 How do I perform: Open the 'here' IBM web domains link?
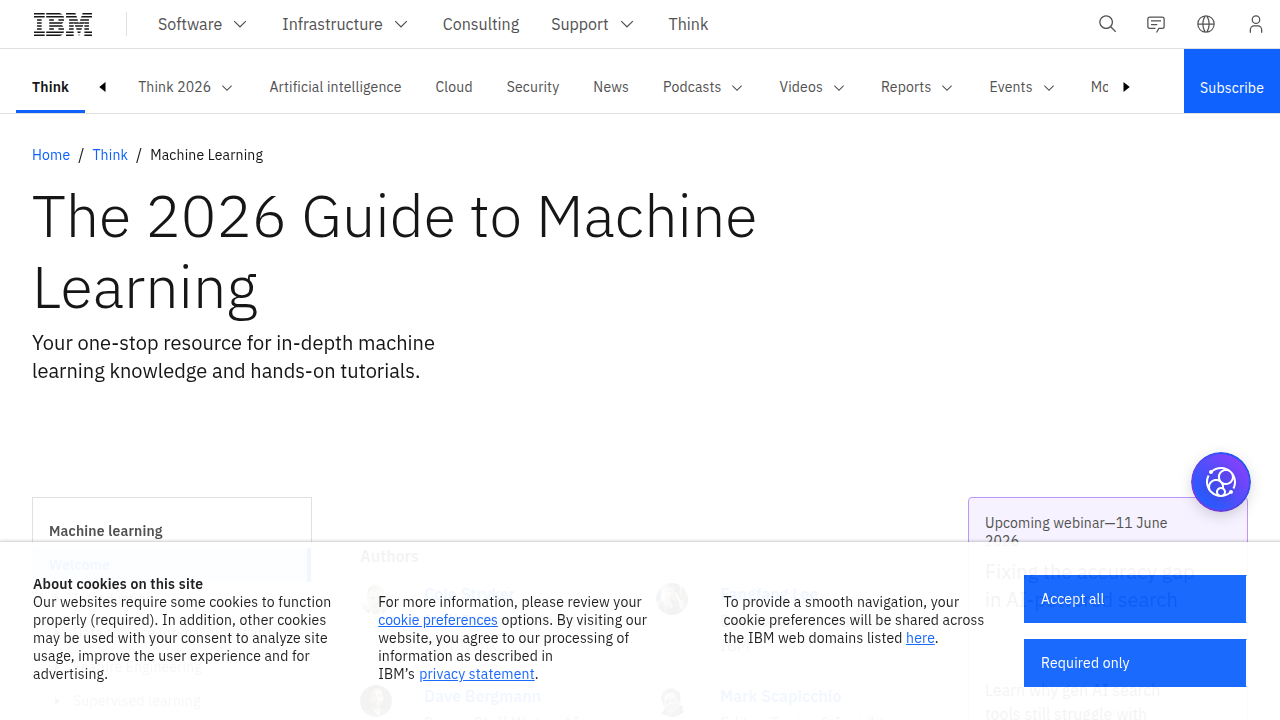(x=920, y=638)
